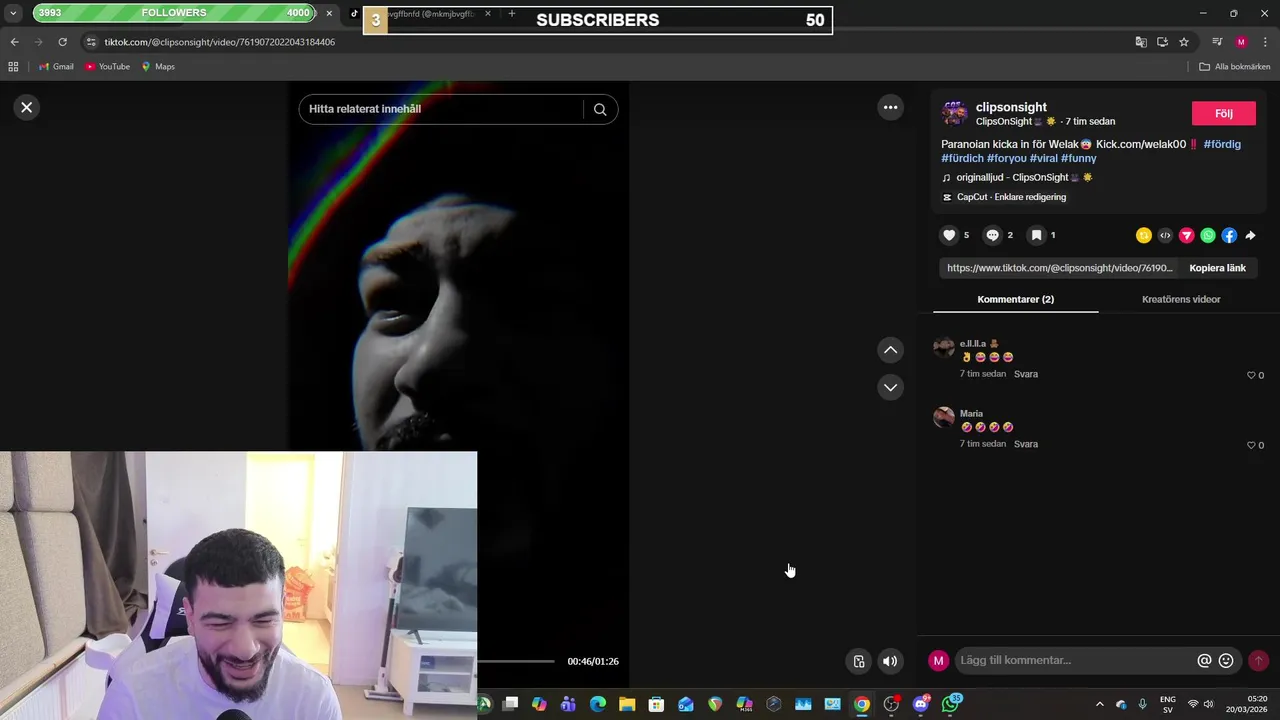Open the #fürdich hashtag
The height and width of the screenshot is (720, 1280).
[962, 158]
